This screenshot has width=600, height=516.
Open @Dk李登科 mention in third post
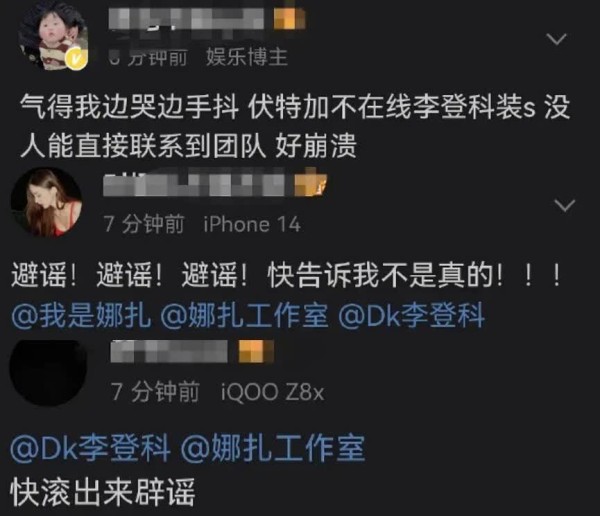click(x=90, y=448)
